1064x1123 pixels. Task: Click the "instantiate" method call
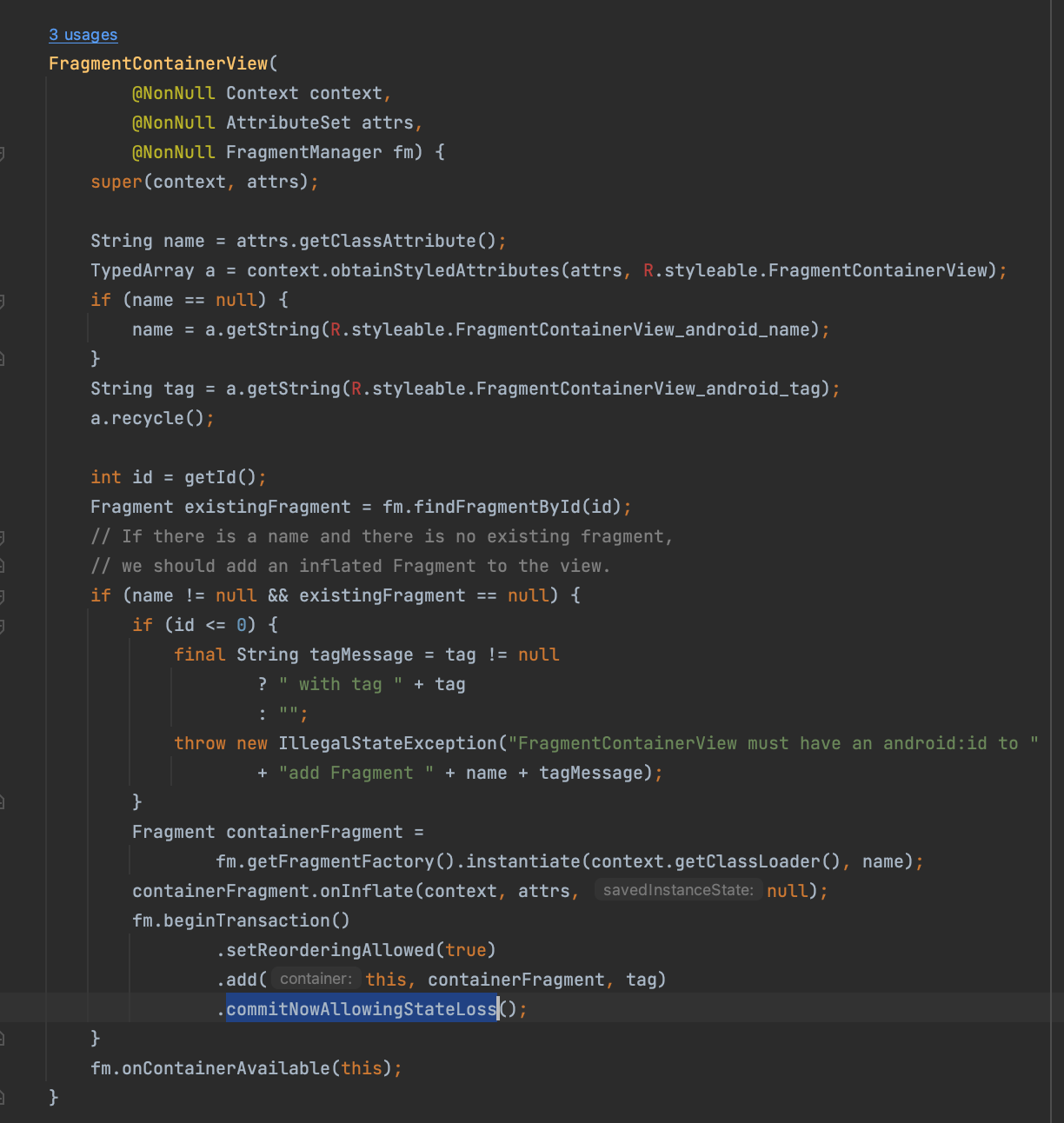(523, 861)
